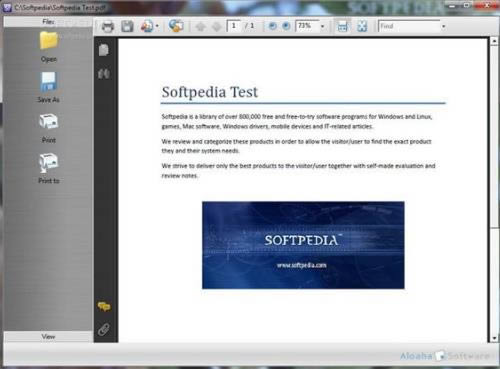Expand the 73% zoom level dropdown
Image resolution: width=500 pixels, height=369 pixels.
[322, 26]
